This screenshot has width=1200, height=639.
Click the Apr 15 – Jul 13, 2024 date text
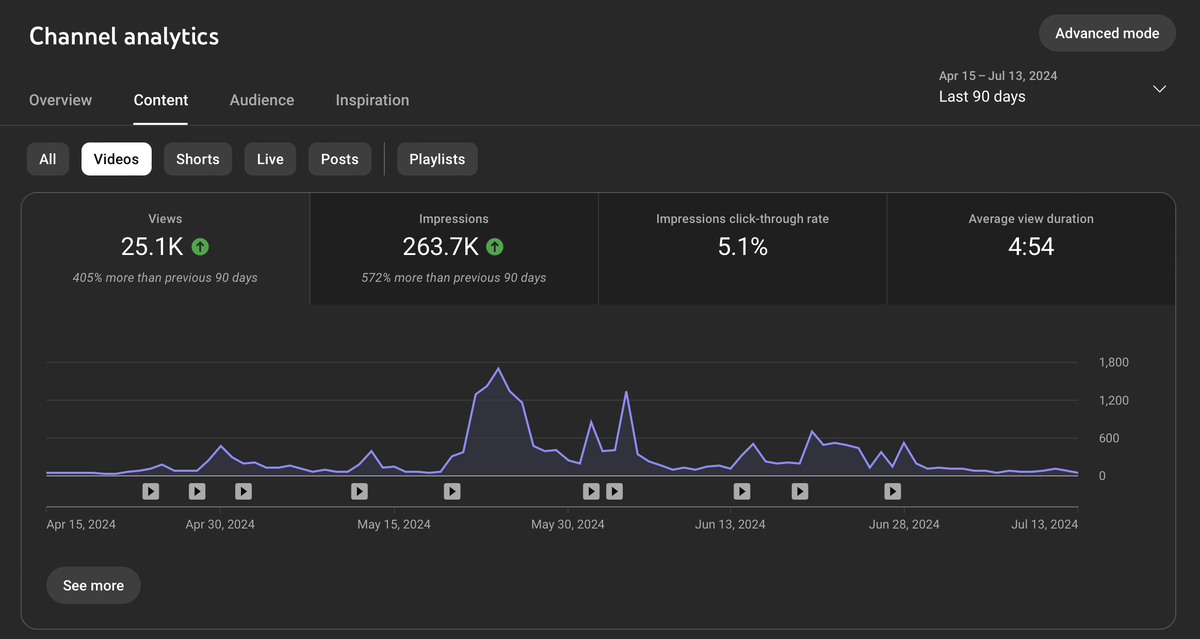[998, 76]
